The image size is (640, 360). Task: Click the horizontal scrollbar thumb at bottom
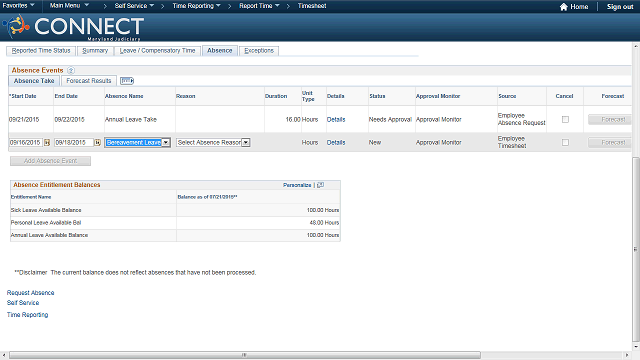pyautogui.click(x=245, y=355)
